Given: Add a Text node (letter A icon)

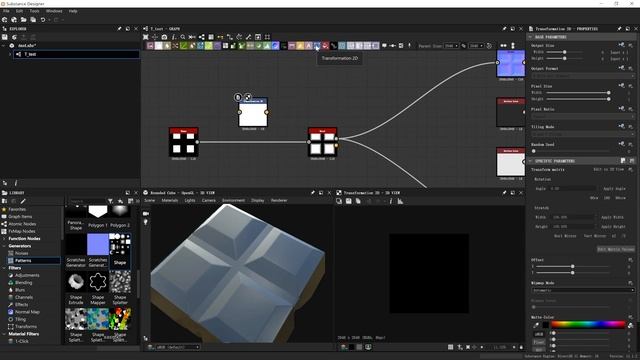Looking at the screenshot, I should (309, 46).
